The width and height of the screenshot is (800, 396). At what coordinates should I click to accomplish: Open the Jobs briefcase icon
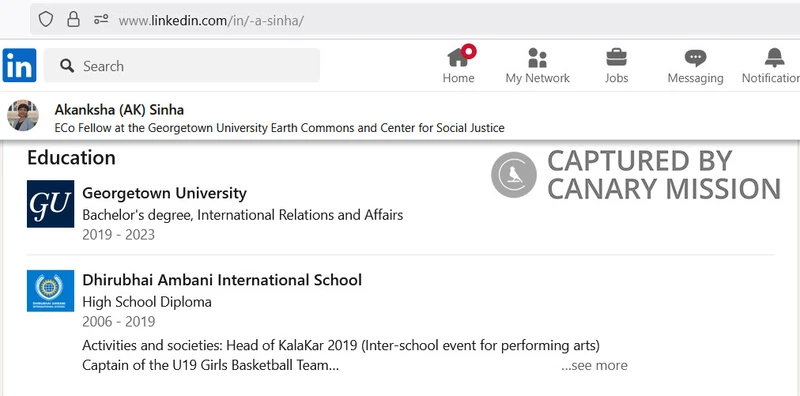coord(616,57)
